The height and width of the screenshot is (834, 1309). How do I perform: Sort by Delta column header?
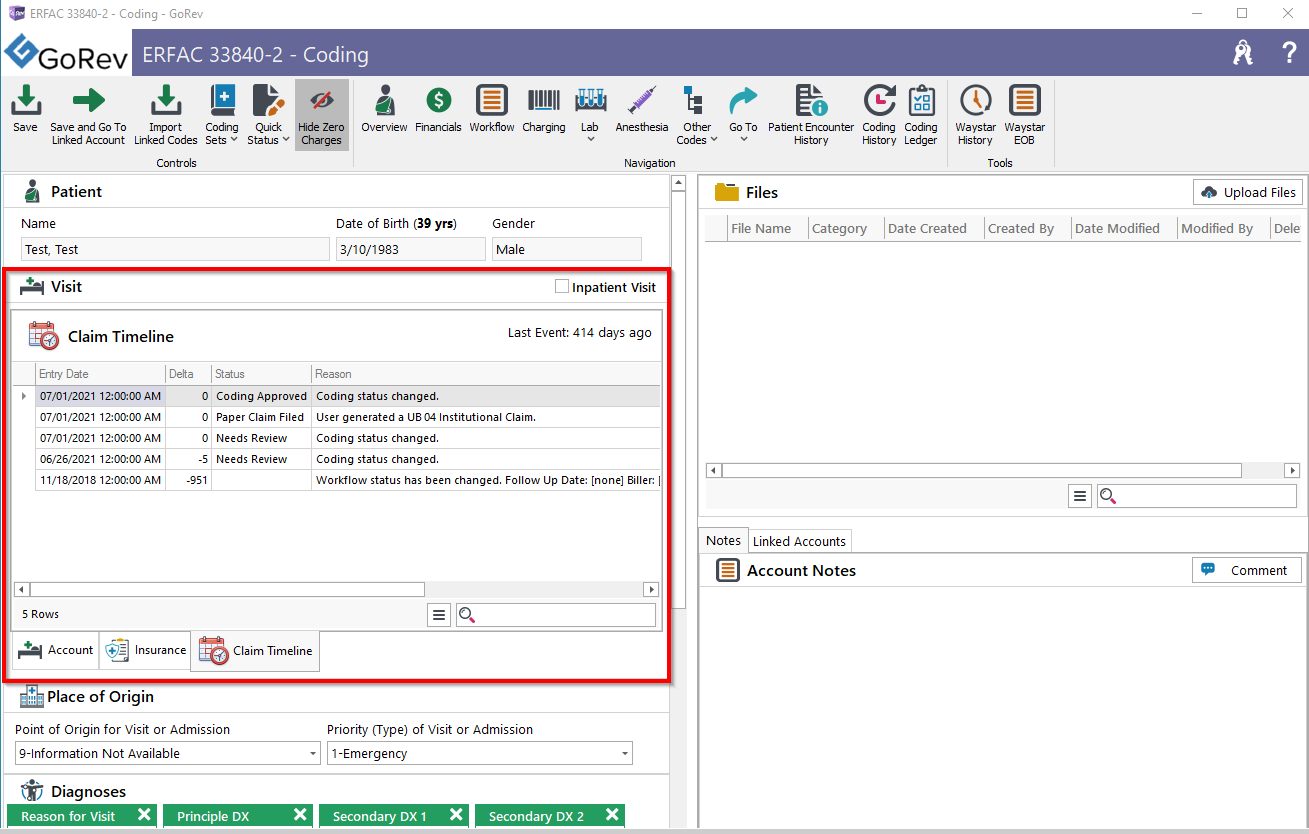click(x=187, y=374)
